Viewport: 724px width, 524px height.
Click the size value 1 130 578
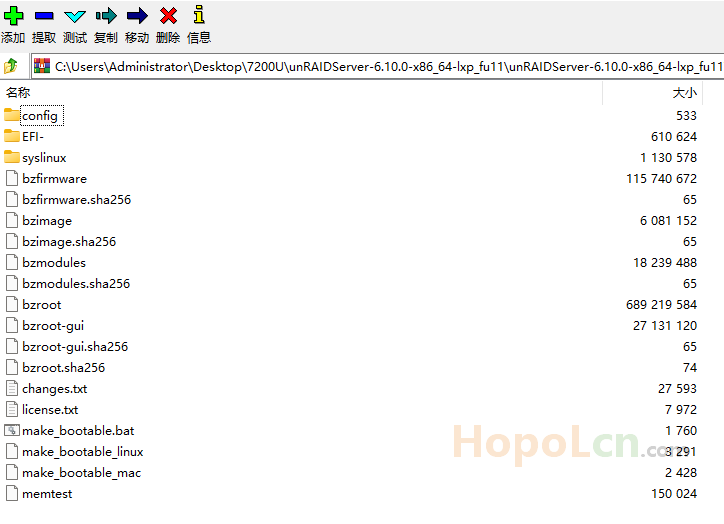point(668,157)
